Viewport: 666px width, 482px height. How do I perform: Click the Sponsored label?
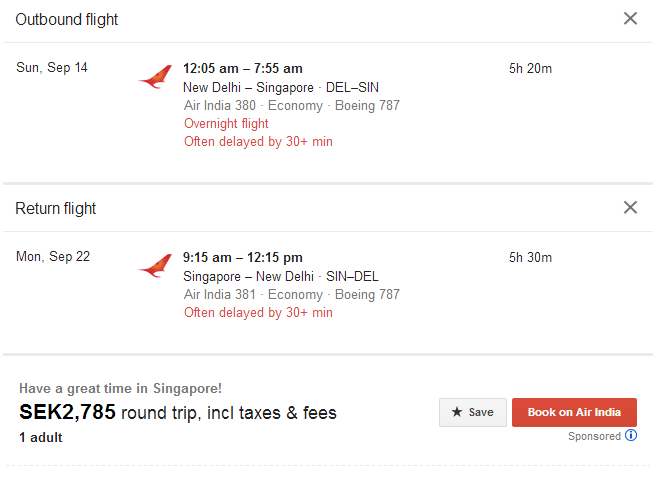pyautogui.click(x=595, y=436)
